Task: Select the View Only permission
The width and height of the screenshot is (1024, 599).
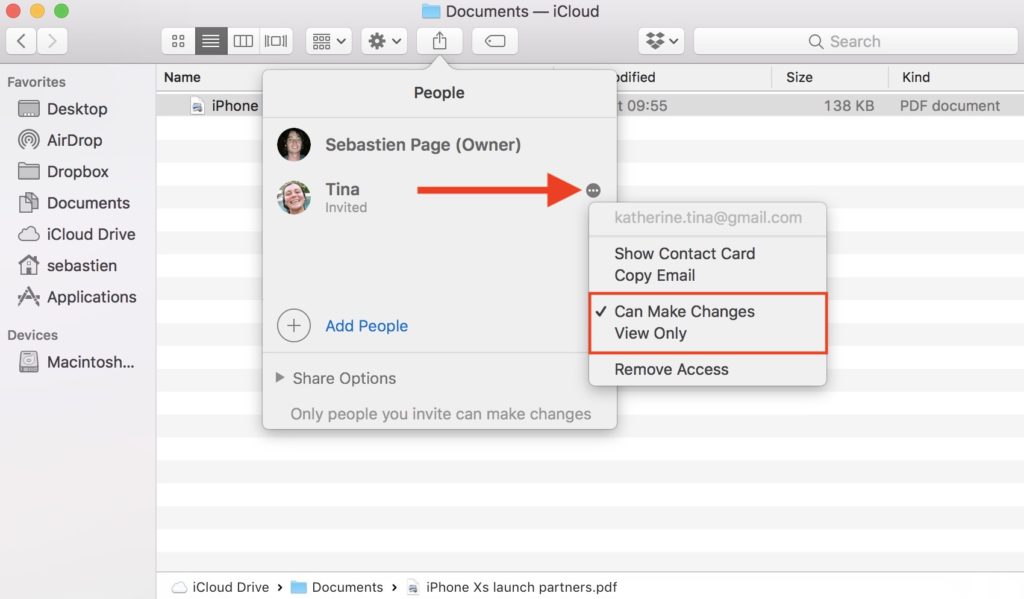Action: (650, 333)
